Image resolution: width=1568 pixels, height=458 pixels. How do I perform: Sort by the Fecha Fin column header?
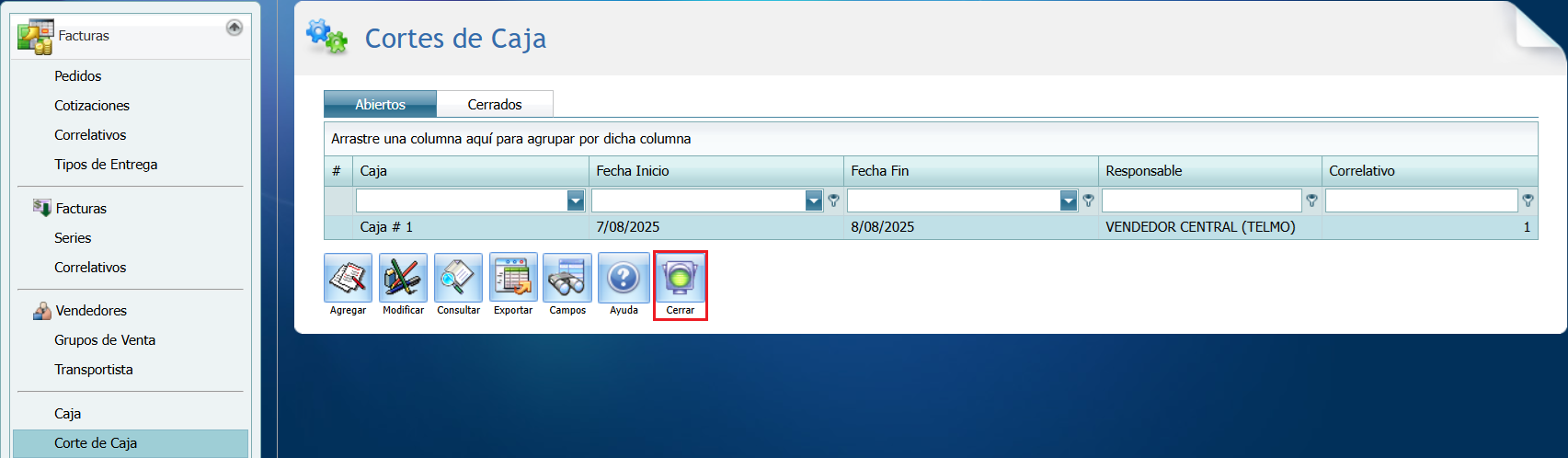pos(971,171)
